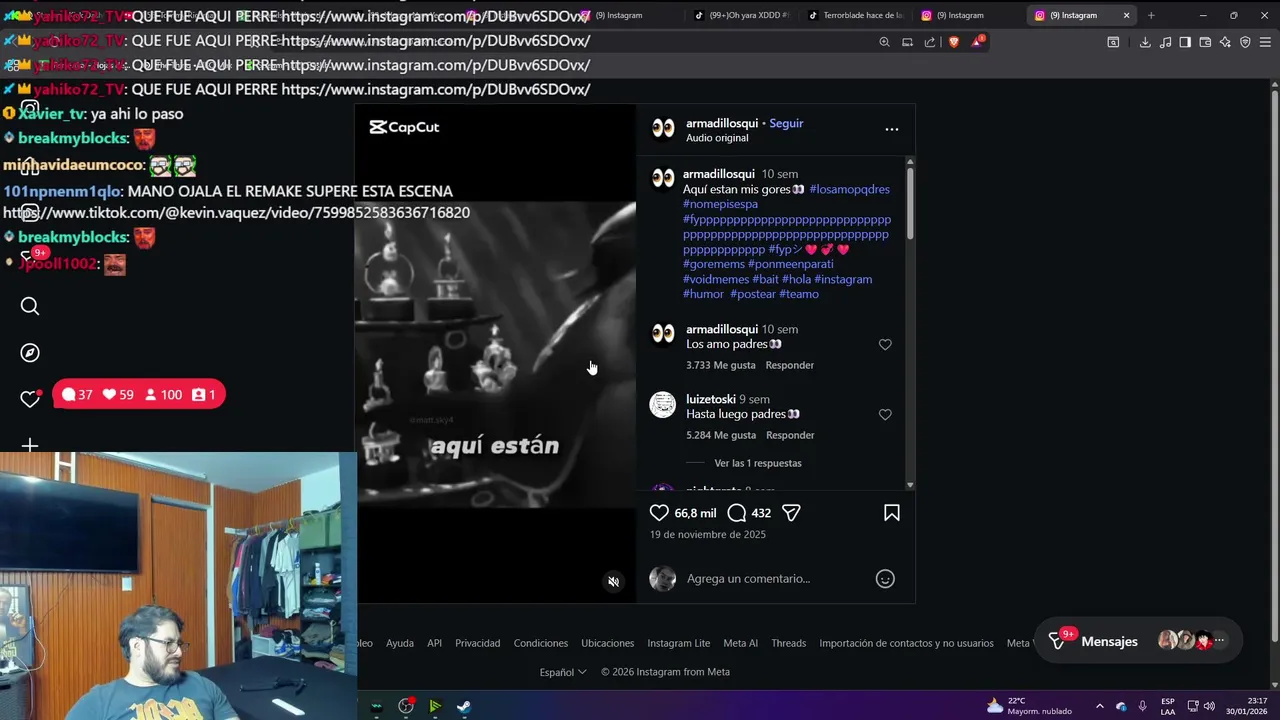This screenshot has height=720, width=1280.
Task: Click the create new post plus icon
Action: [30, 445]
